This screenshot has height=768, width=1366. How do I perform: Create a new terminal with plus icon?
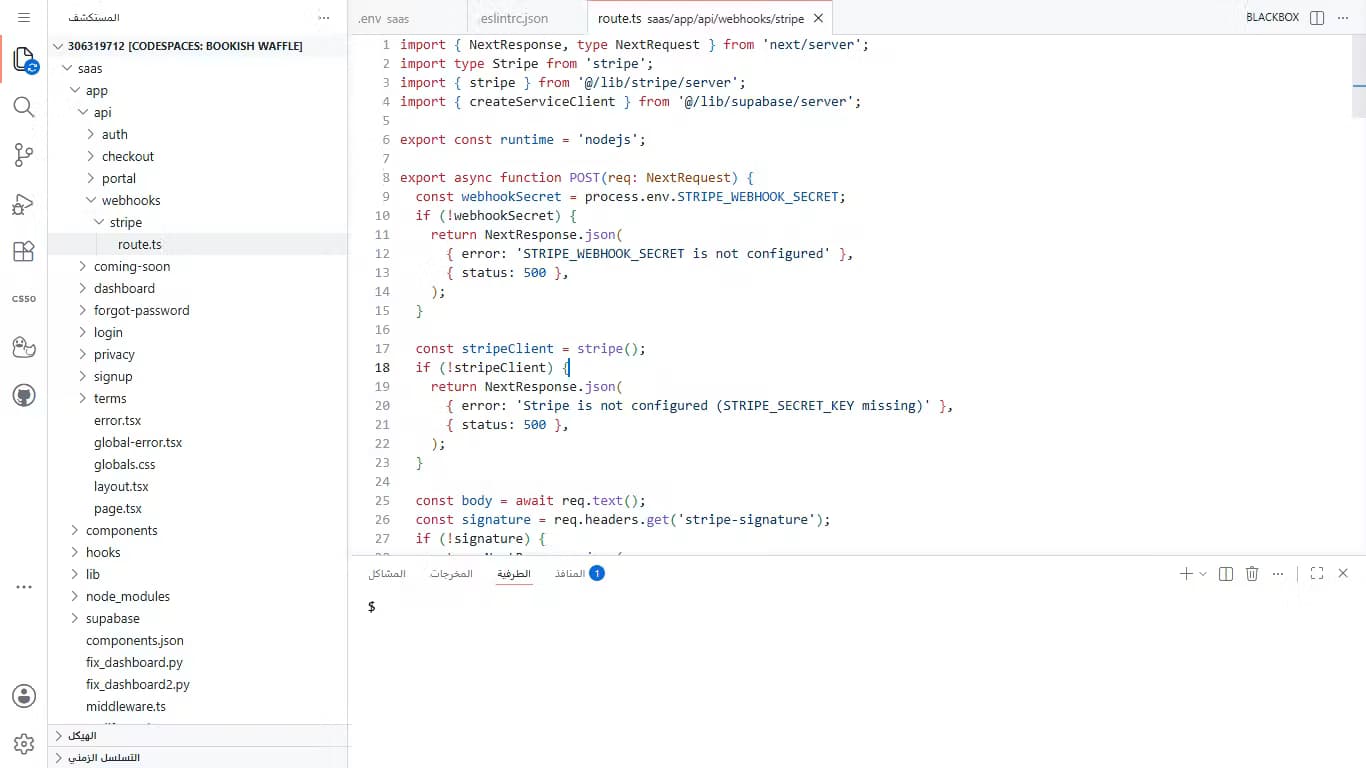point(1186,573)
